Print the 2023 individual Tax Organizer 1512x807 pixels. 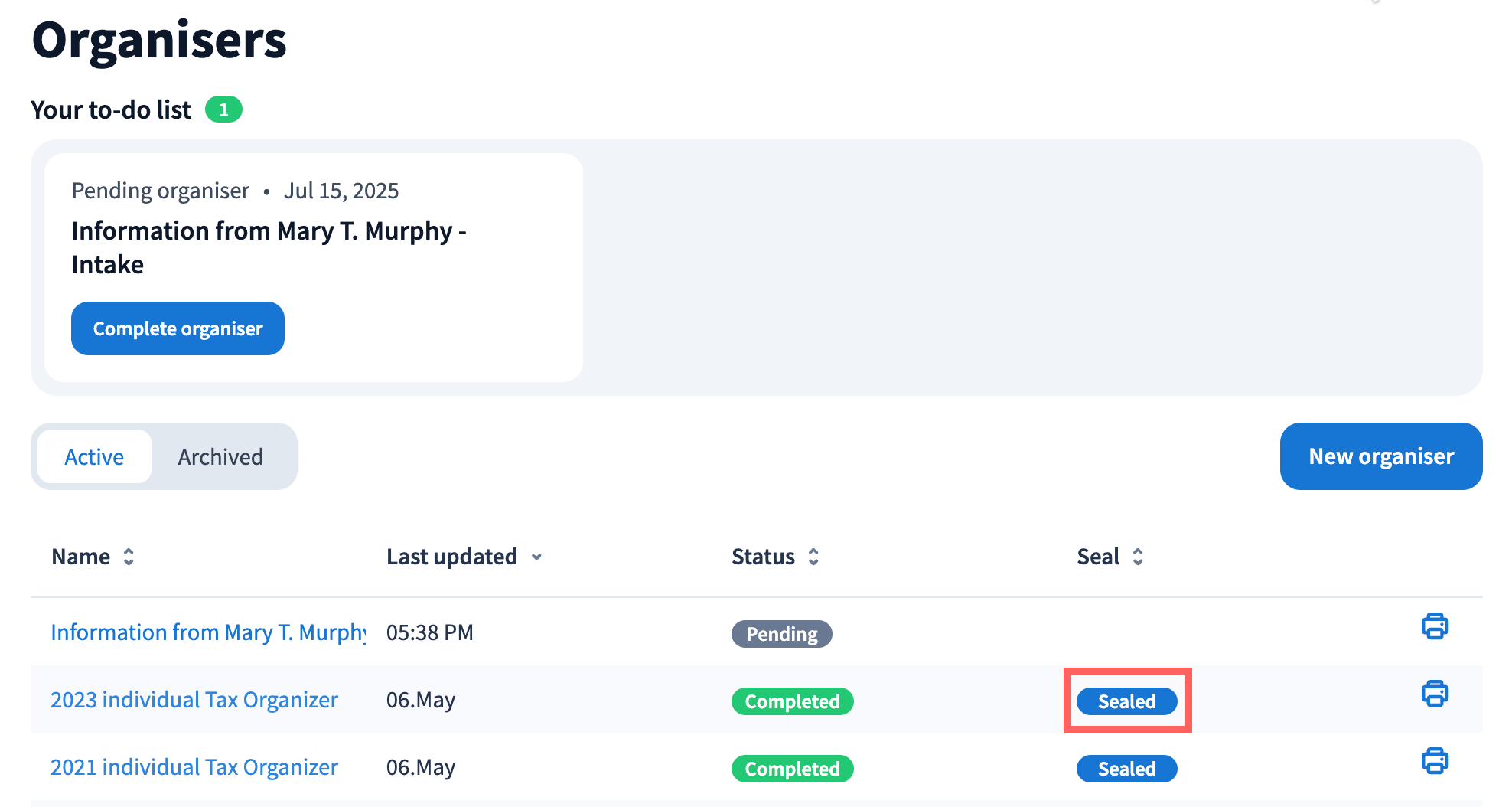[1435, 694]
